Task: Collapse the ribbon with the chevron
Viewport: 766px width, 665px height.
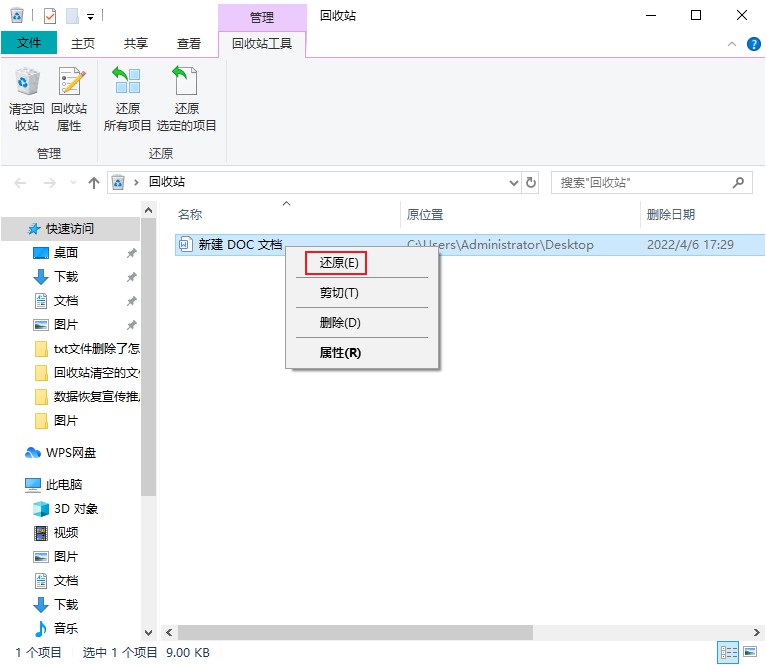Action: (731, 44)
